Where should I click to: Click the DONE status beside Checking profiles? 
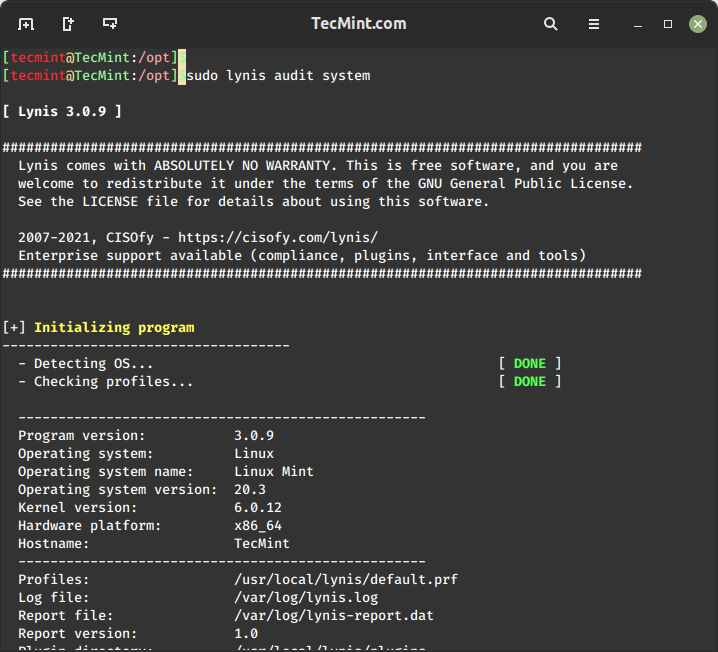(529, 382)
